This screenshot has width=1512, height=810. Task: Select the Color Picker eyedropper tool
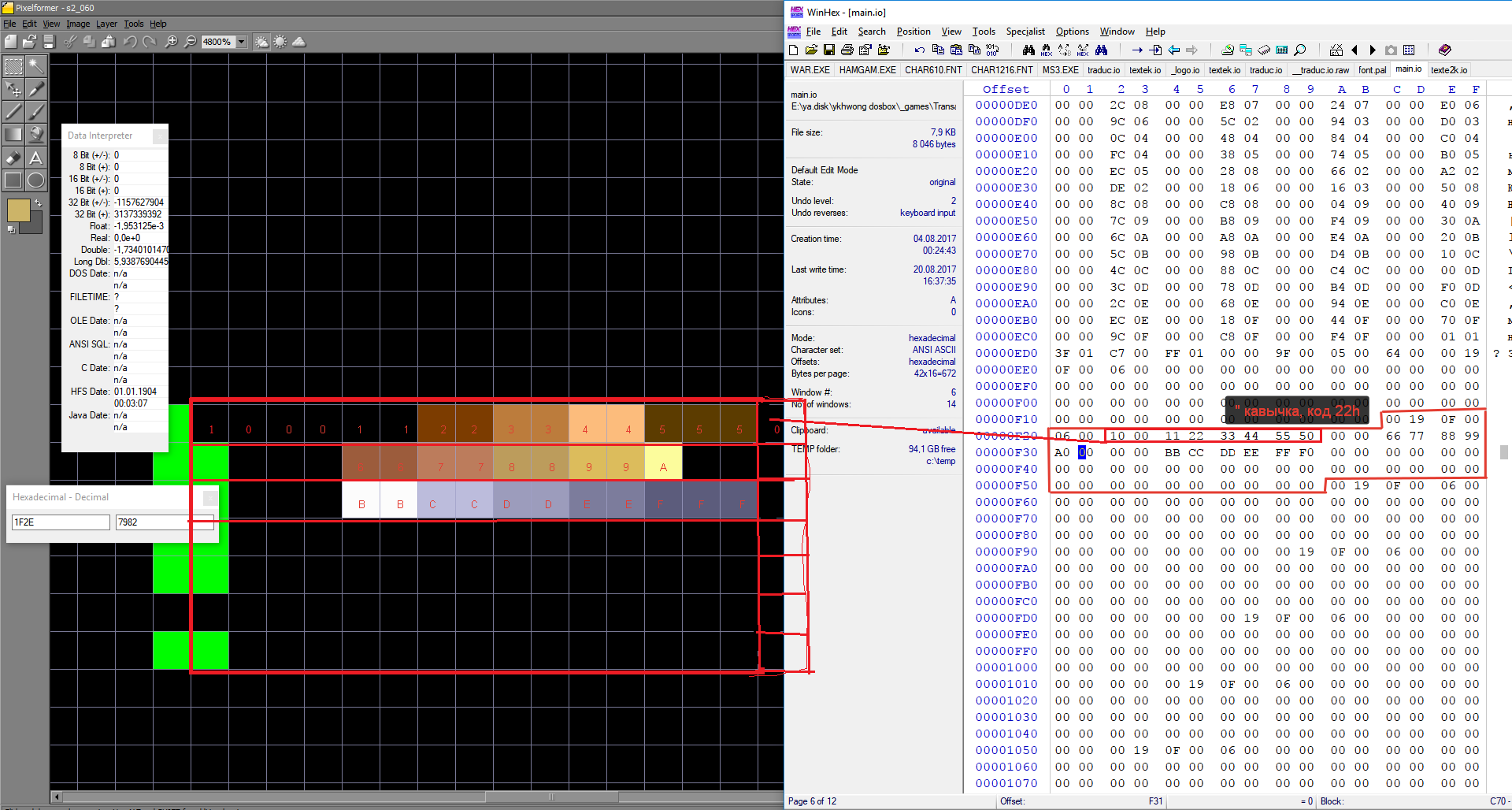point(36,89)
